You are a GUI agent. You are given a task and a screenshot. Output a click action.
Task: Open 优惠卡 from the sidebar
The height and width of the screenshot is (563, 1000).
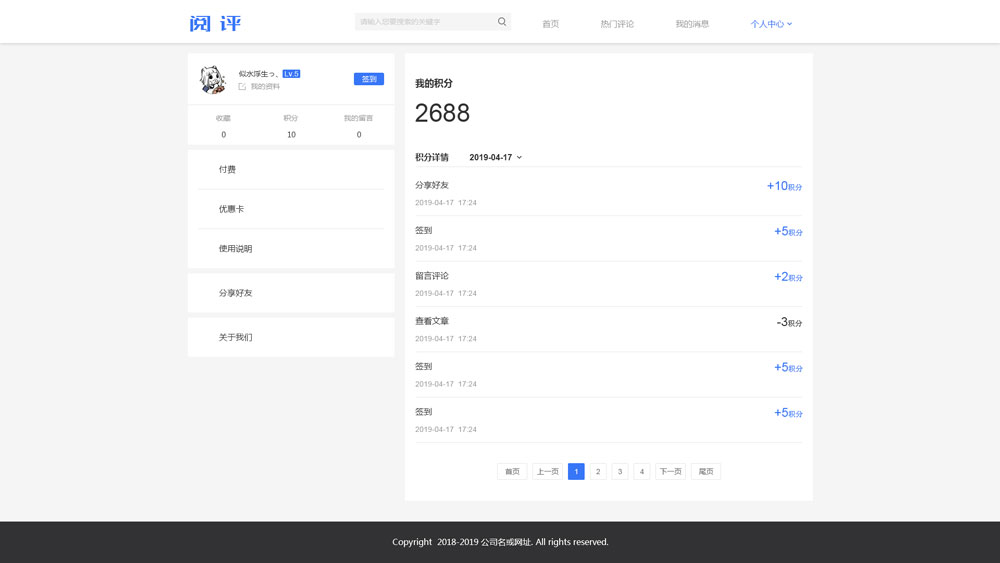click(231, 209)
